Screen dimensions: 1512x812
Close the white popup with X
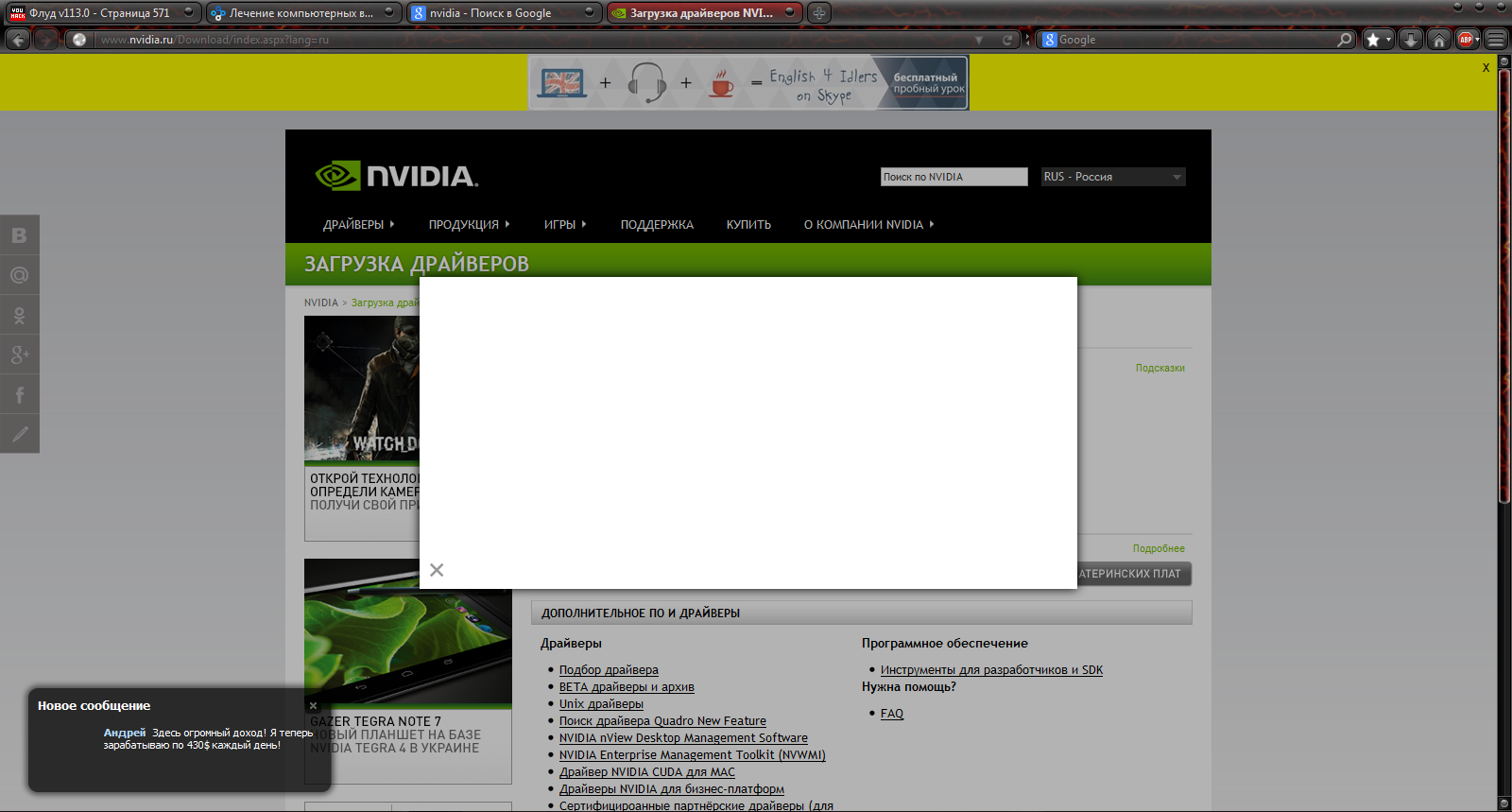[x=437, y=570]
